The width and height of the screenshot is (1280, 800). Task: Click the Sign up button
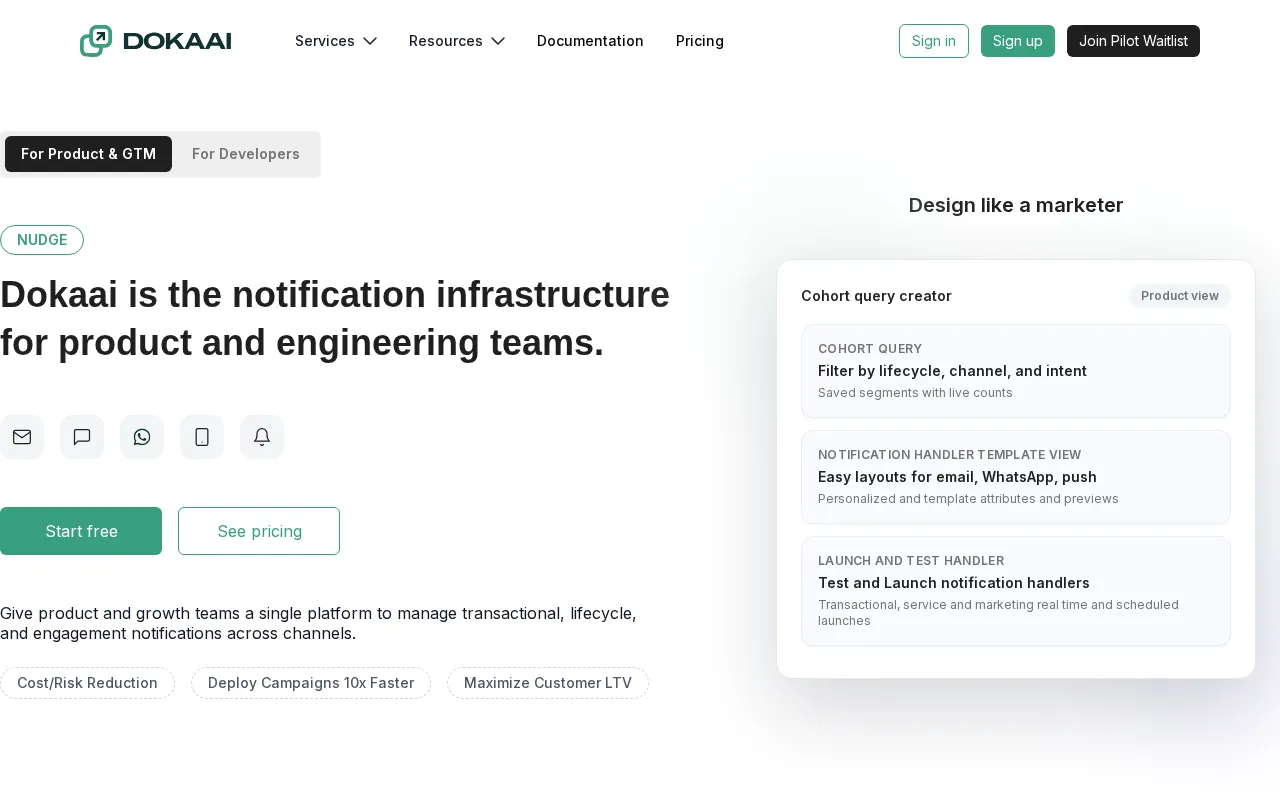[x=1018, y=41]
